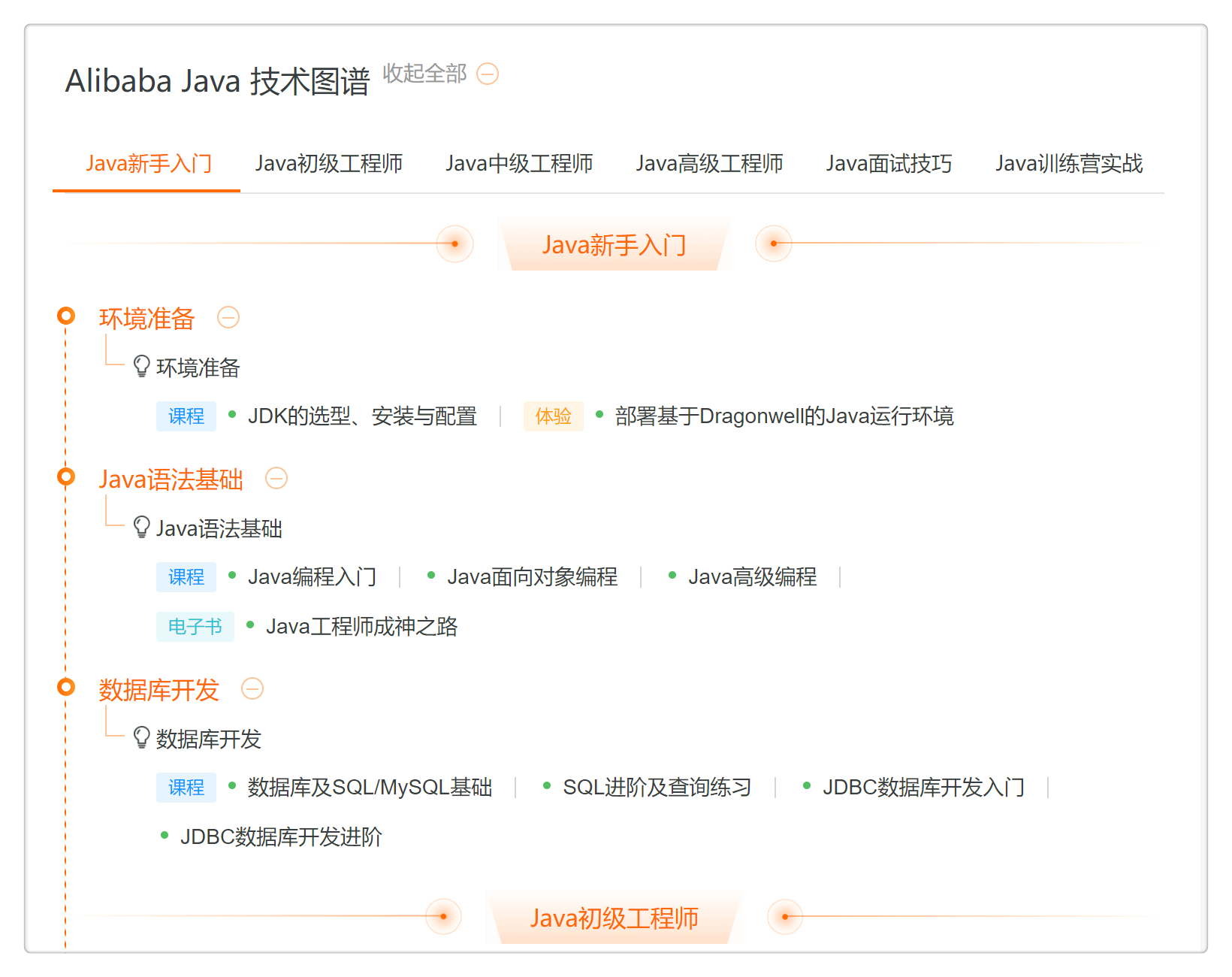Select the orange timeline node for 数据库开发
This screenshot has height=977, width=1232.
(66, 687)
